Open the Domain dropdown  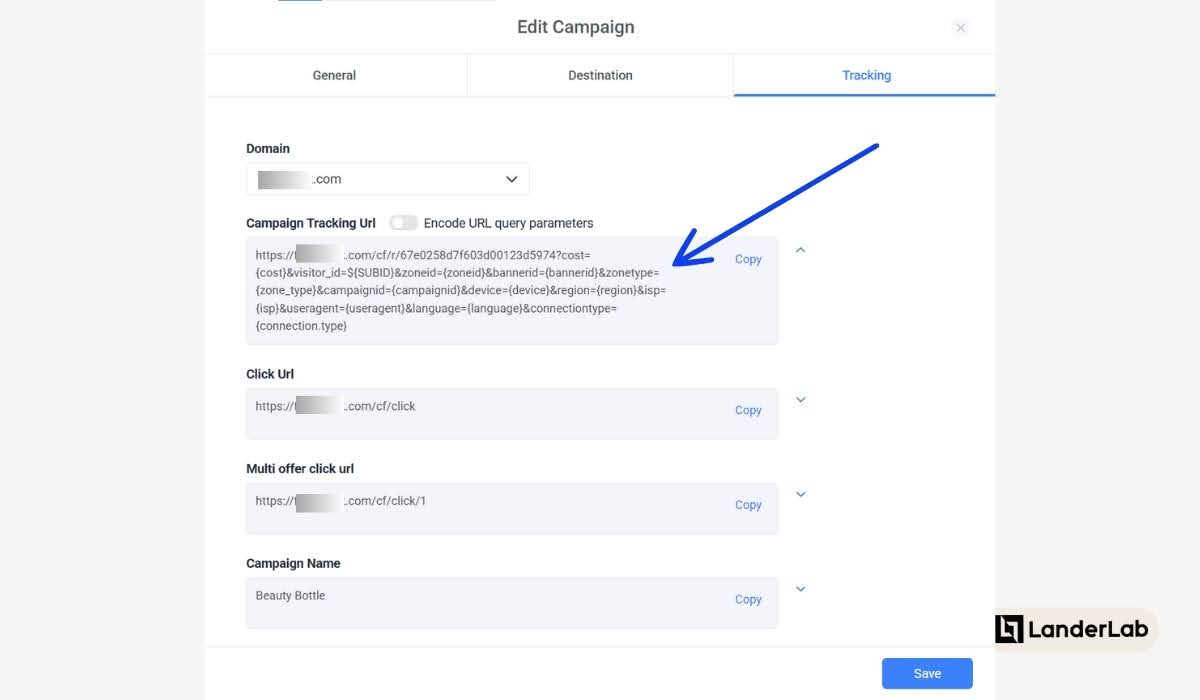coord(388,179)
